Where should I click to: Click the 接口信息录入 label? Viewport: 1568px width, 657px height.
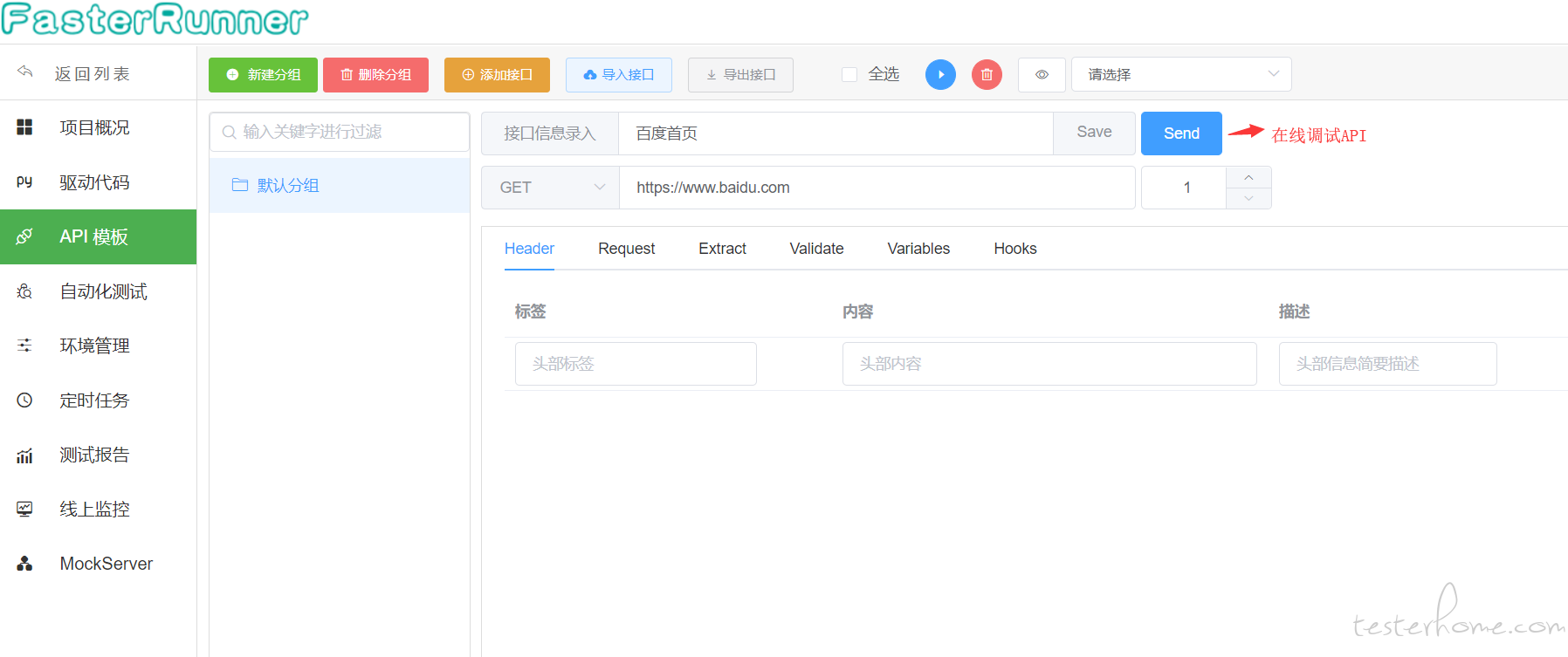coord(550,133)
